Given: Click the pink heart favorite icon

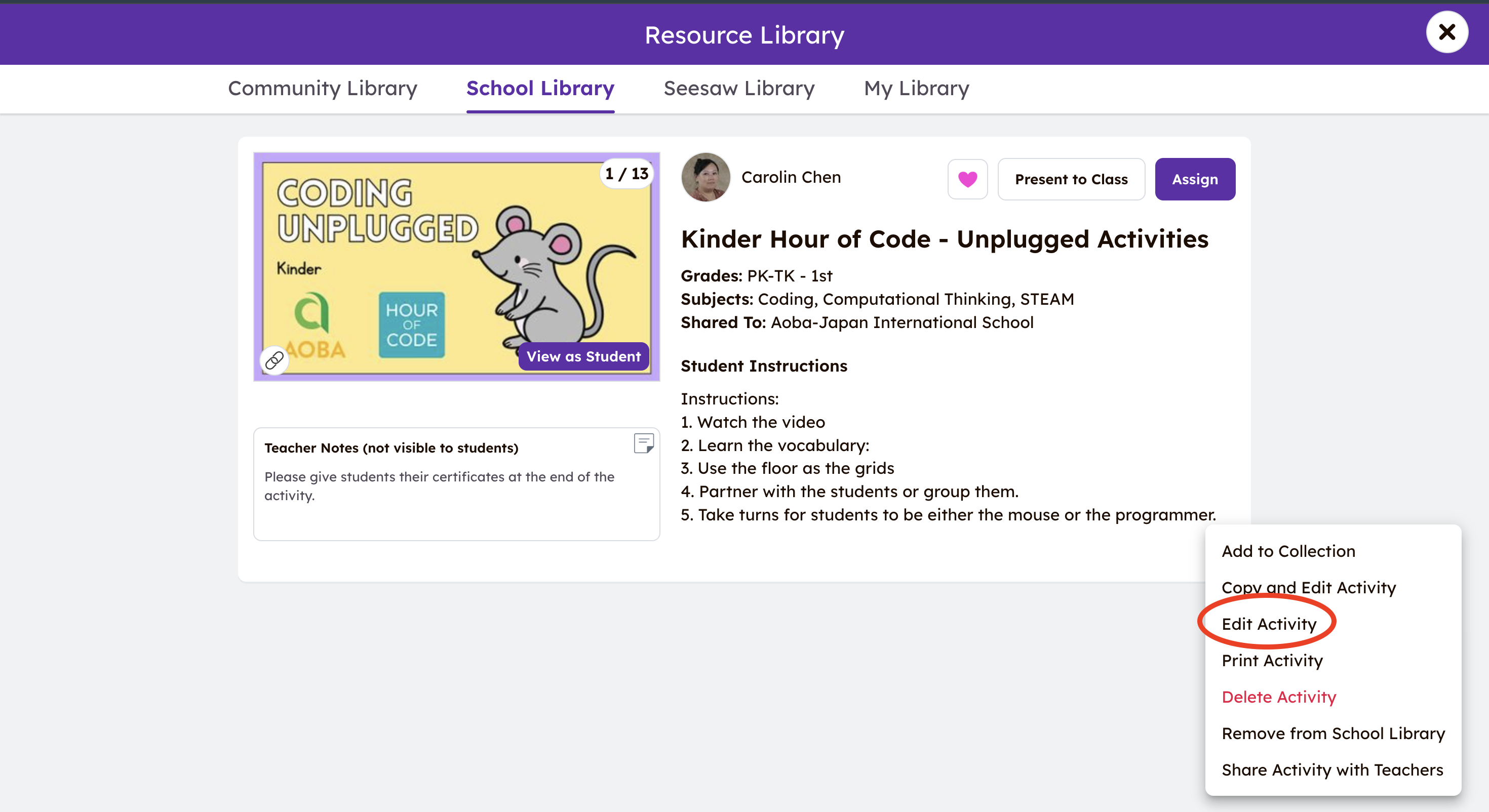Looking at the screenshot, I should [967, 179].
